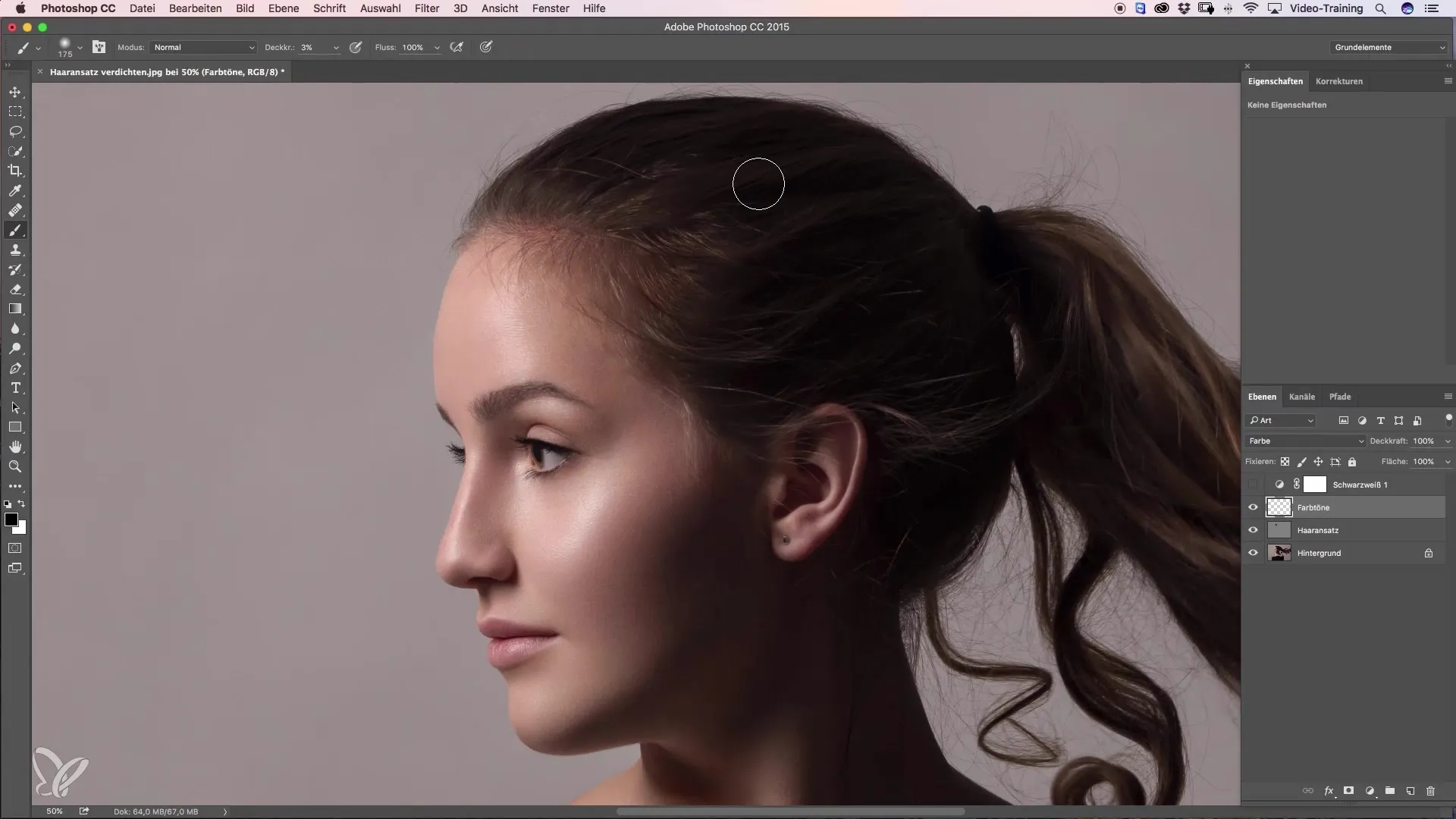
Task: Swap foreground and background colors
Action: pos(22,504)
